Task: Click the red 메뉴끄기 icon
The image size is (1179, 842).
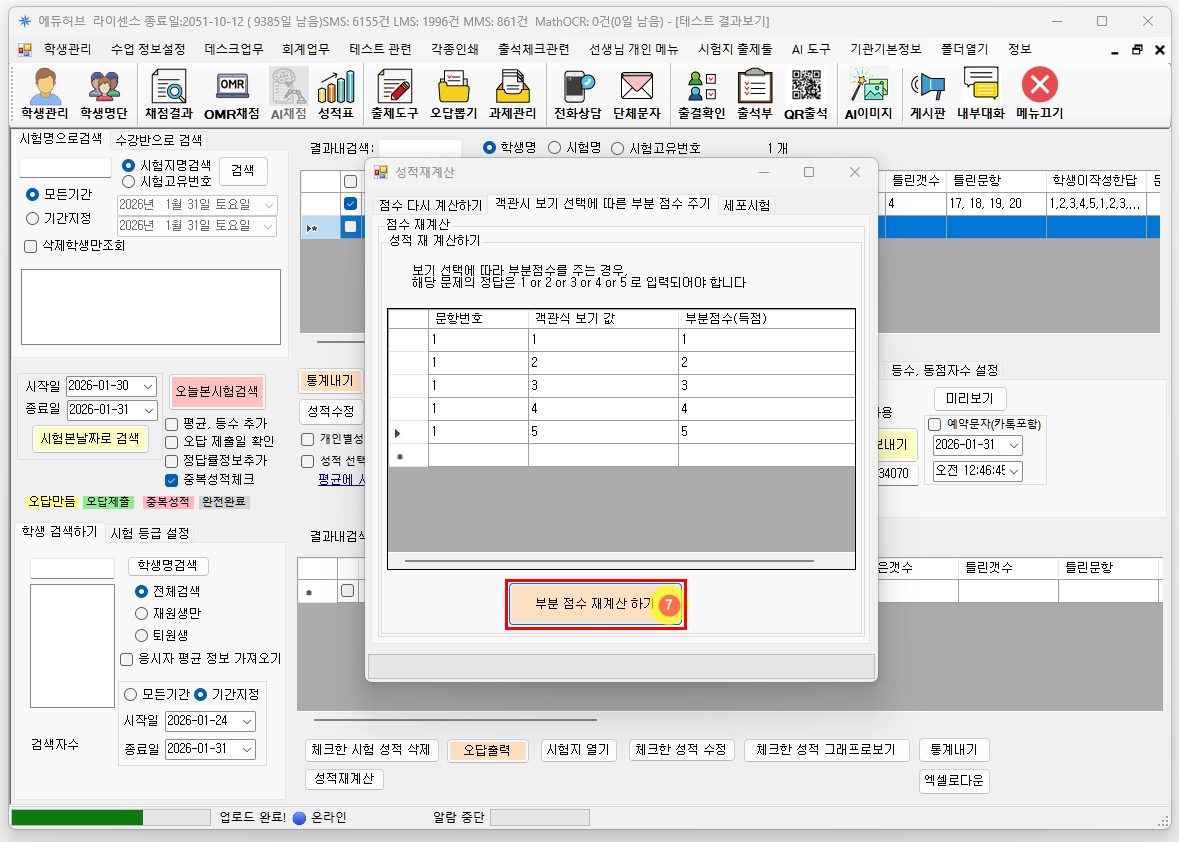Action: point(1039,95)
